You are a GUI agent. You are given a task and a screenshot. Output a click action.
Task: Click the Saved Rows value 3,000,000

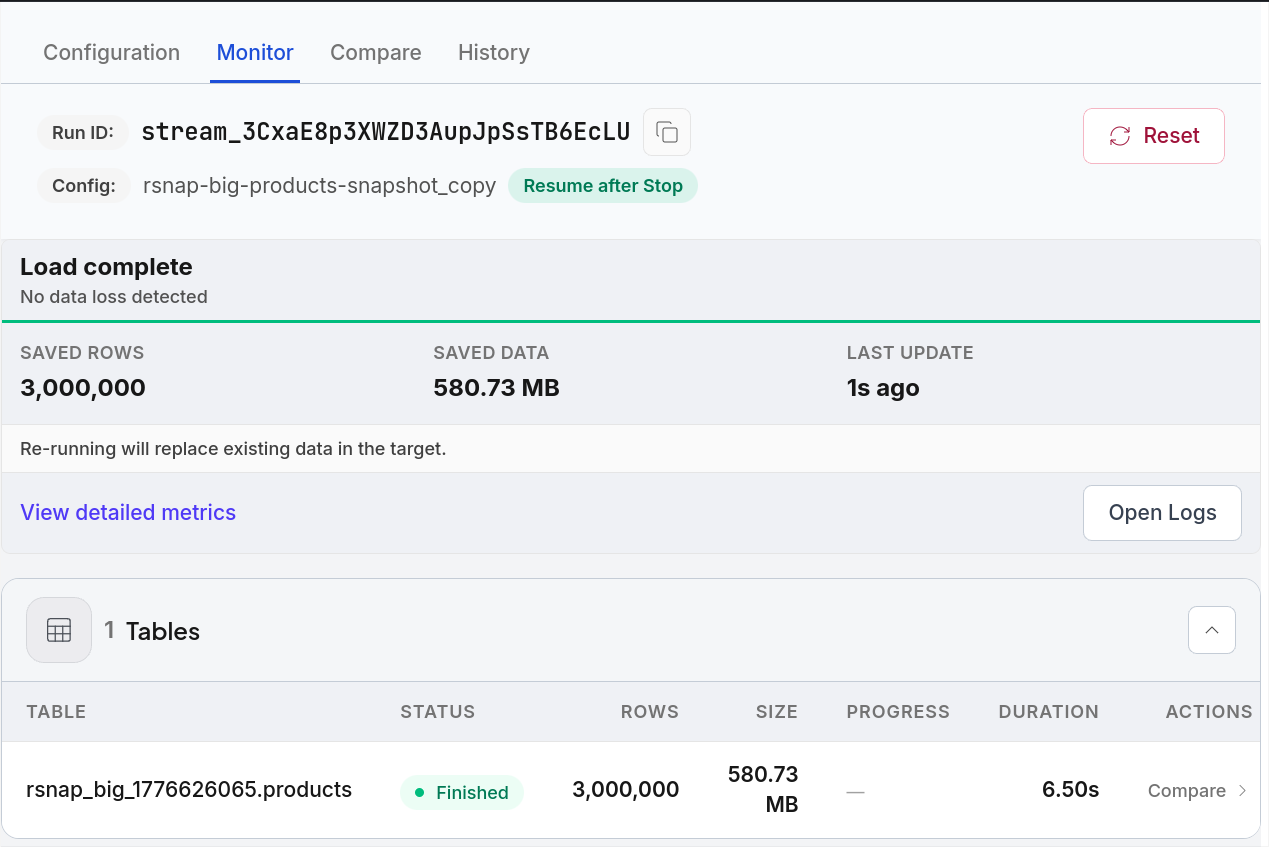click(x=83, y=388)
